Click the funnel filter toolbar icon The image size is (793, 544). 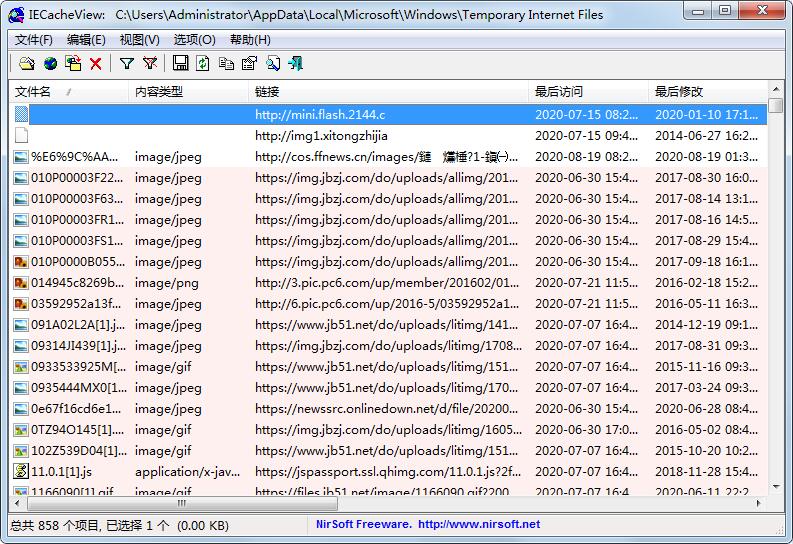(x=127, y=63)
